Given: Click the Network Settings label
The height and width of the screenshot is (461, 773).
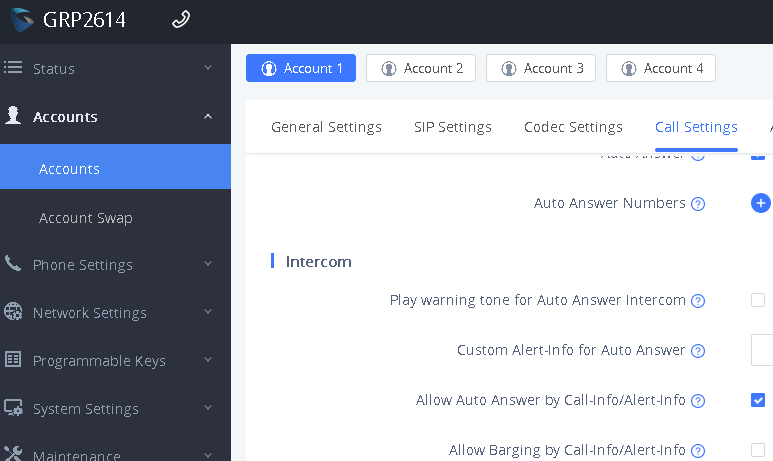Looking at the screenshot, I should 90,313.
